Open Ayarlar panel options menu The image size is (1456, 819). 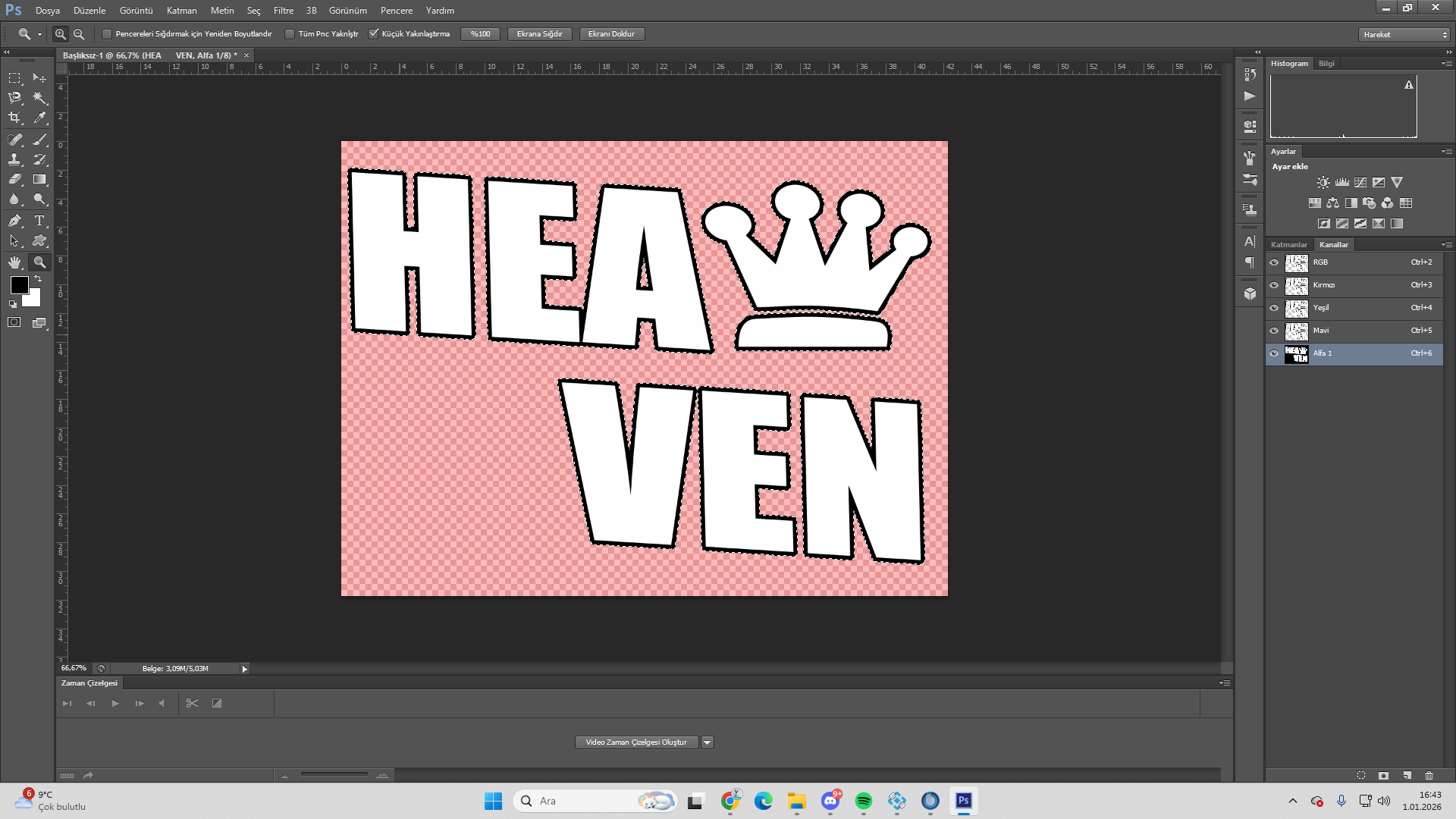pyautogui.click(x=1446, y=152)
